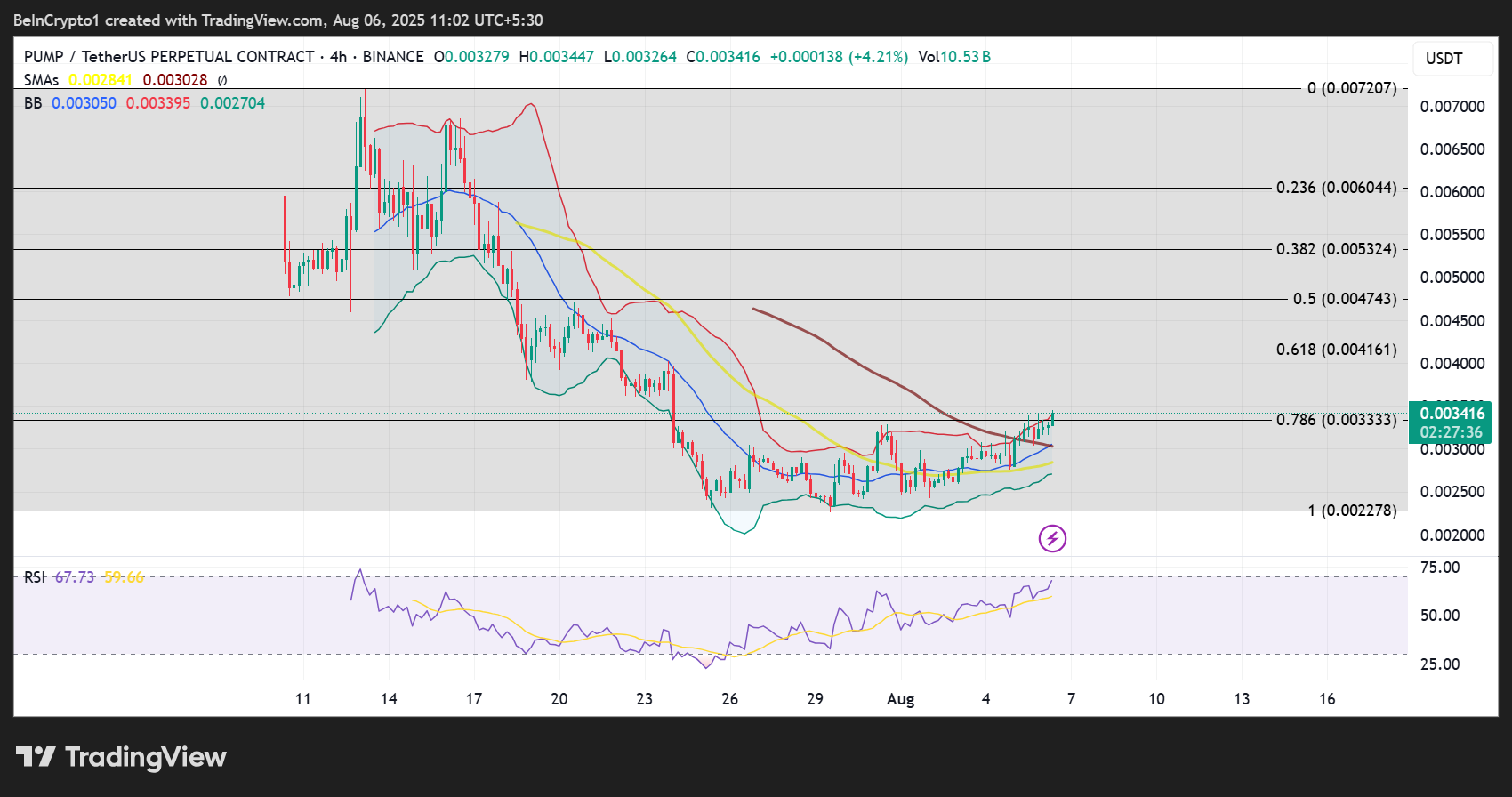Screen dimensions: 1512x797
Task: Click the Fib level label 0.786 (0.003333)
Action: tap(1337, 420)
